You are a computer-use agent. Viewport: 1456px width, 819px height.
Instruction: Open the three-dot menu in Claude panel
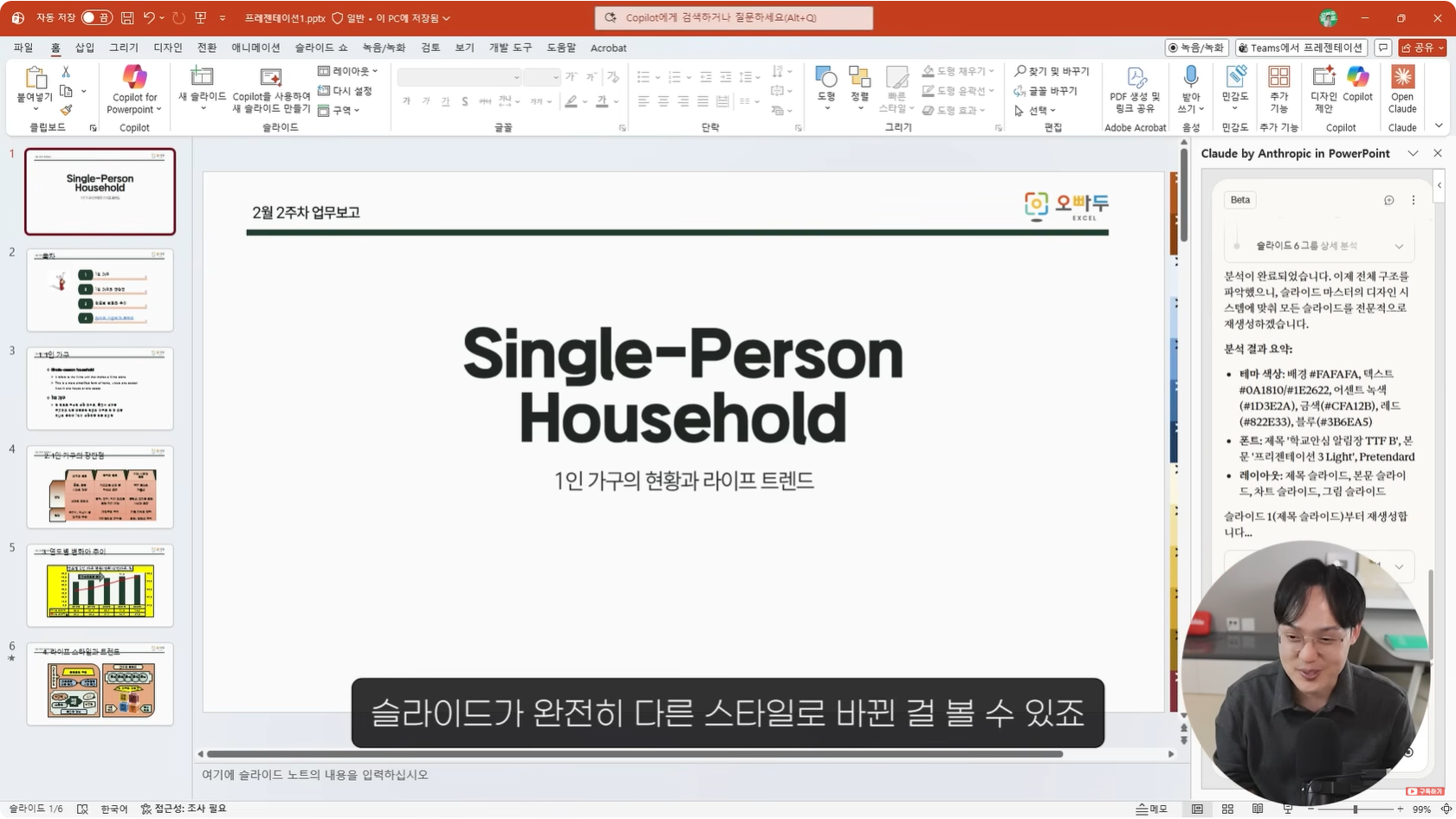pyautogui.click(x=1414, y=200)
